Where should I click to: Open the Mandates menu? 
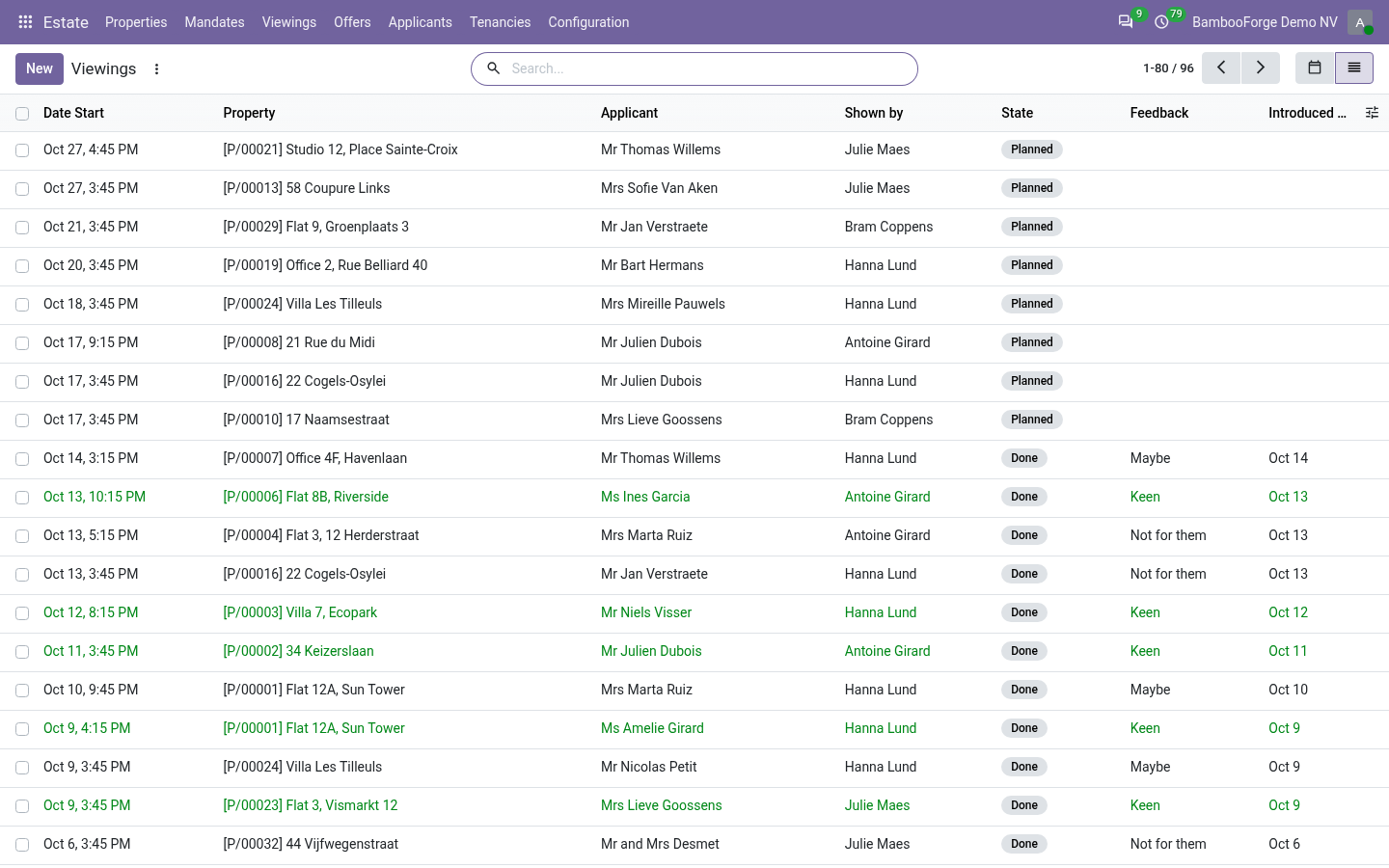coord(214,22)
